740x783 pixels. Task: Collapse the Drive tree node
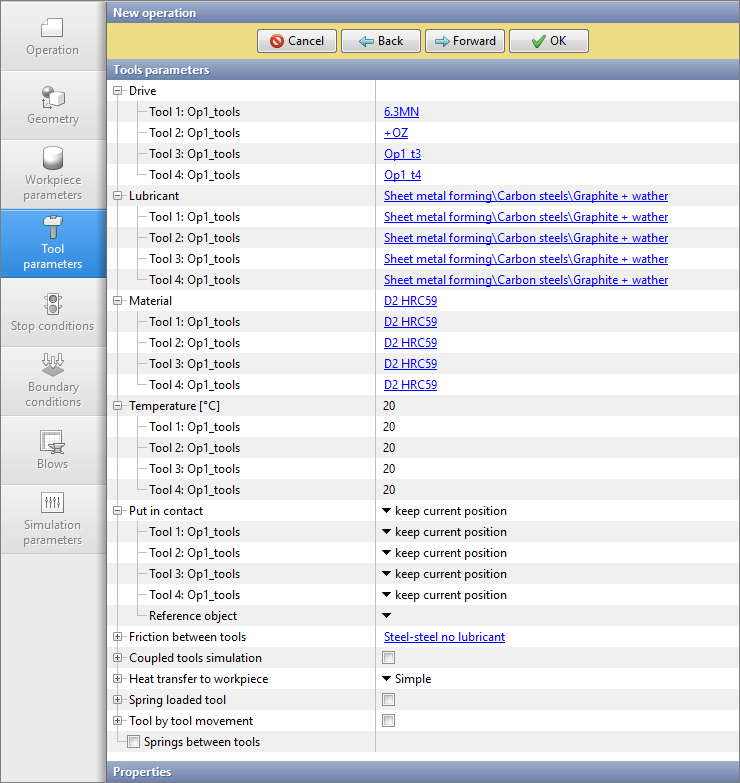tap(118, 91)
